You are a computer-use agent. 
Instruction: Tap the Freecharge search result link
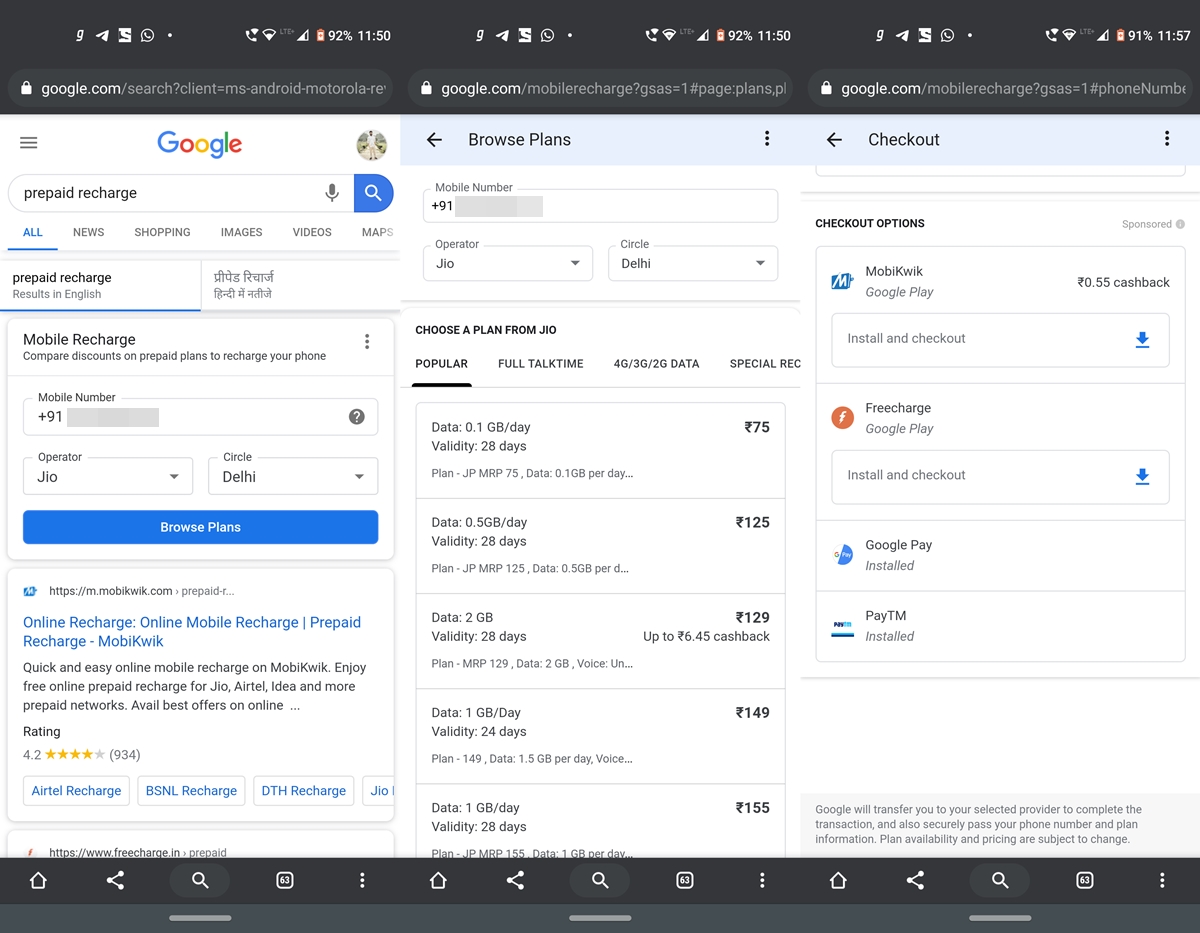[138, 853]
